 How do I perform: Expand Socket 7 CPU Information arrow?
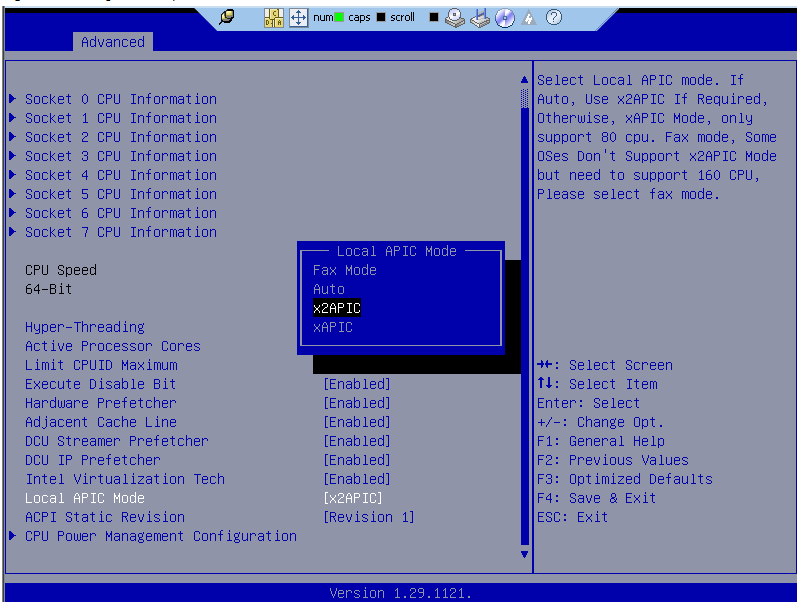[x=13, y=232]
